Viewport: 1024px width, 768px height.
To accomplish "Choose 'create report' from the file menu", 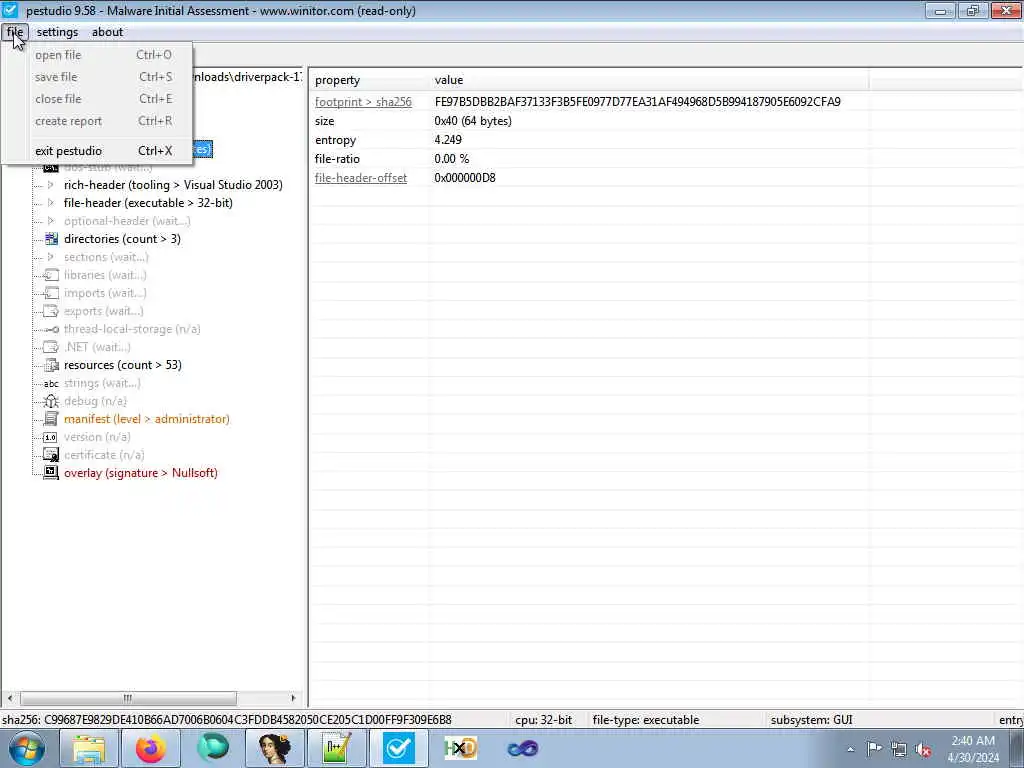I will click(97, 121).
